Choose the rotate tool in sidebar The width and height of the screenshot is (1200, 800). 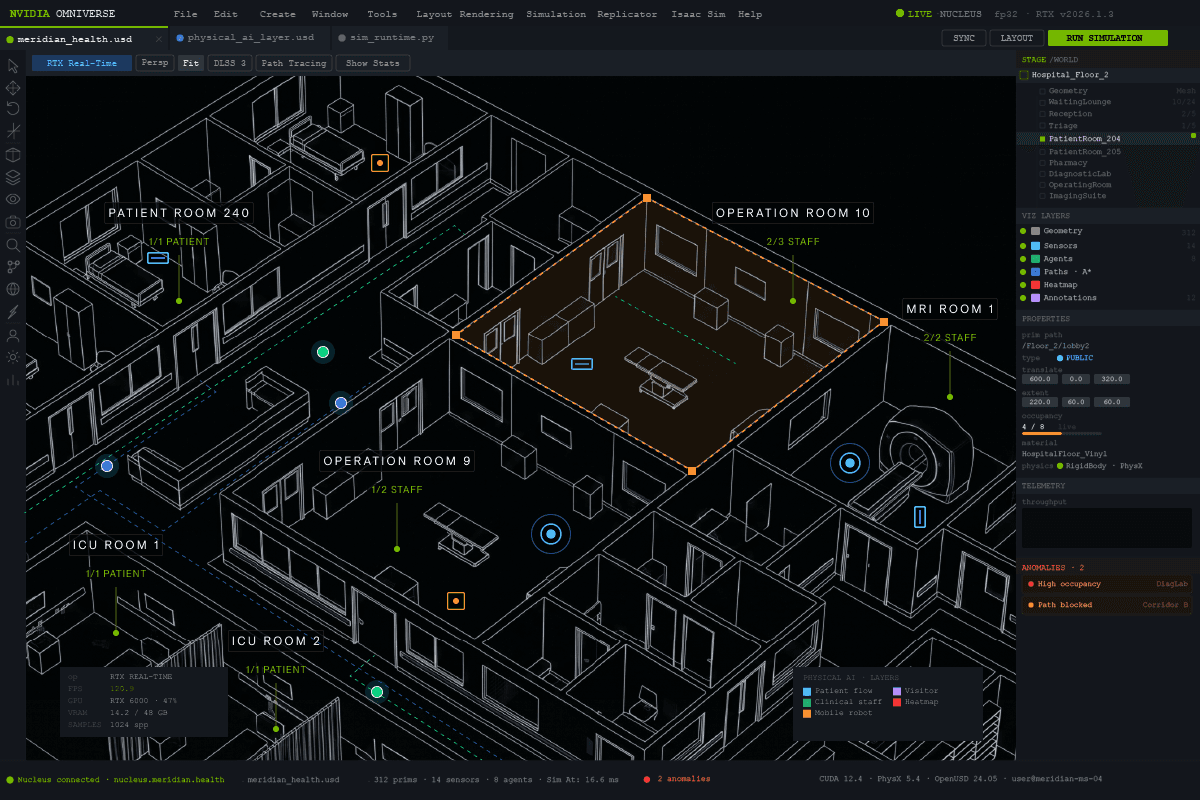pos(13,109)
